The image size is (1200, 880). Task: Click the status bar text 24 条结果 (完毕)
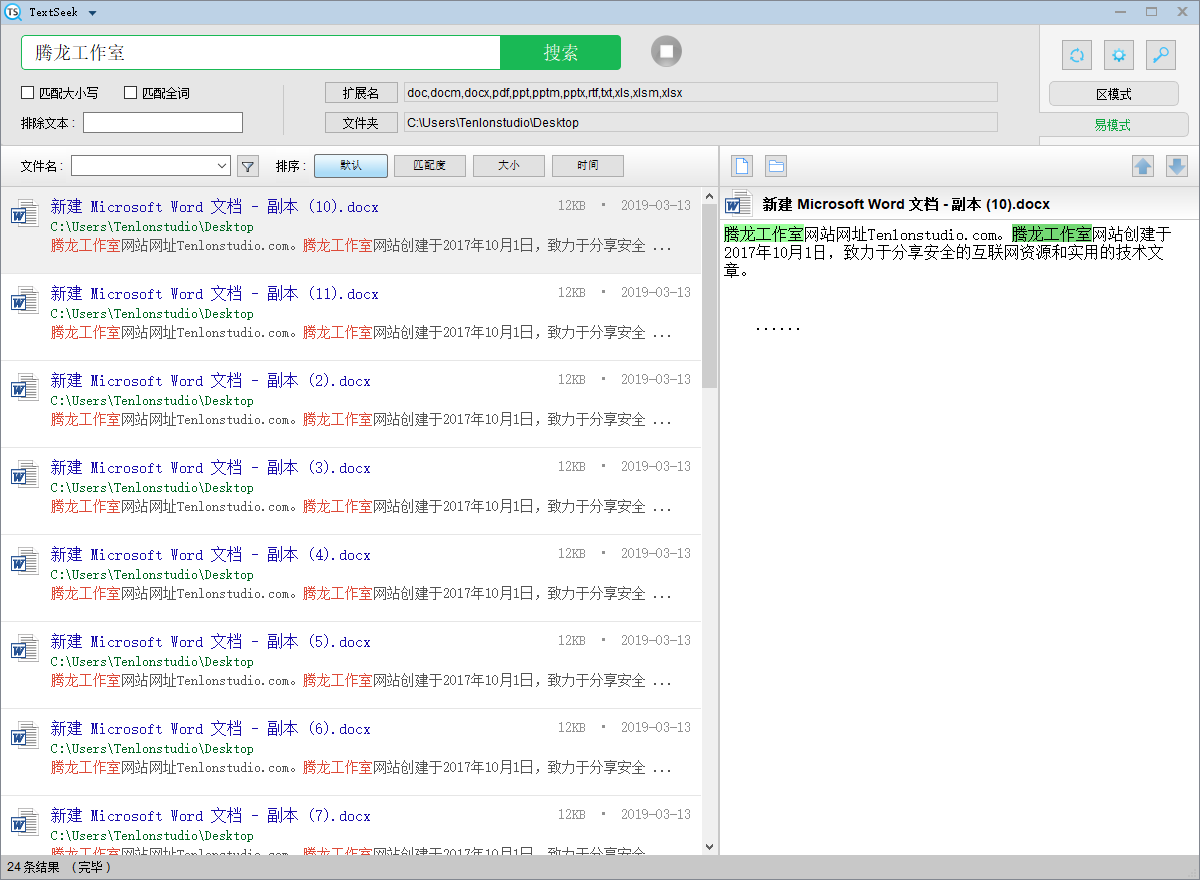60,867
